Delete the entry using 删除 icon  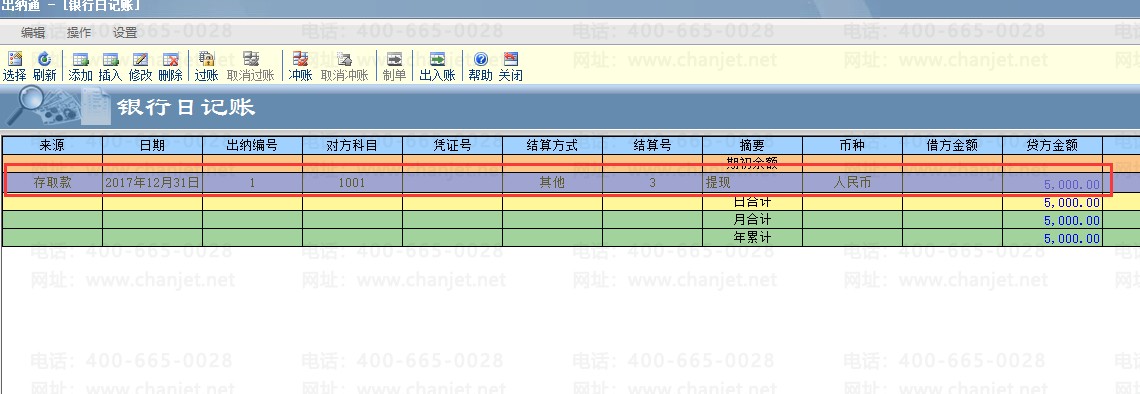pos(170,66)
